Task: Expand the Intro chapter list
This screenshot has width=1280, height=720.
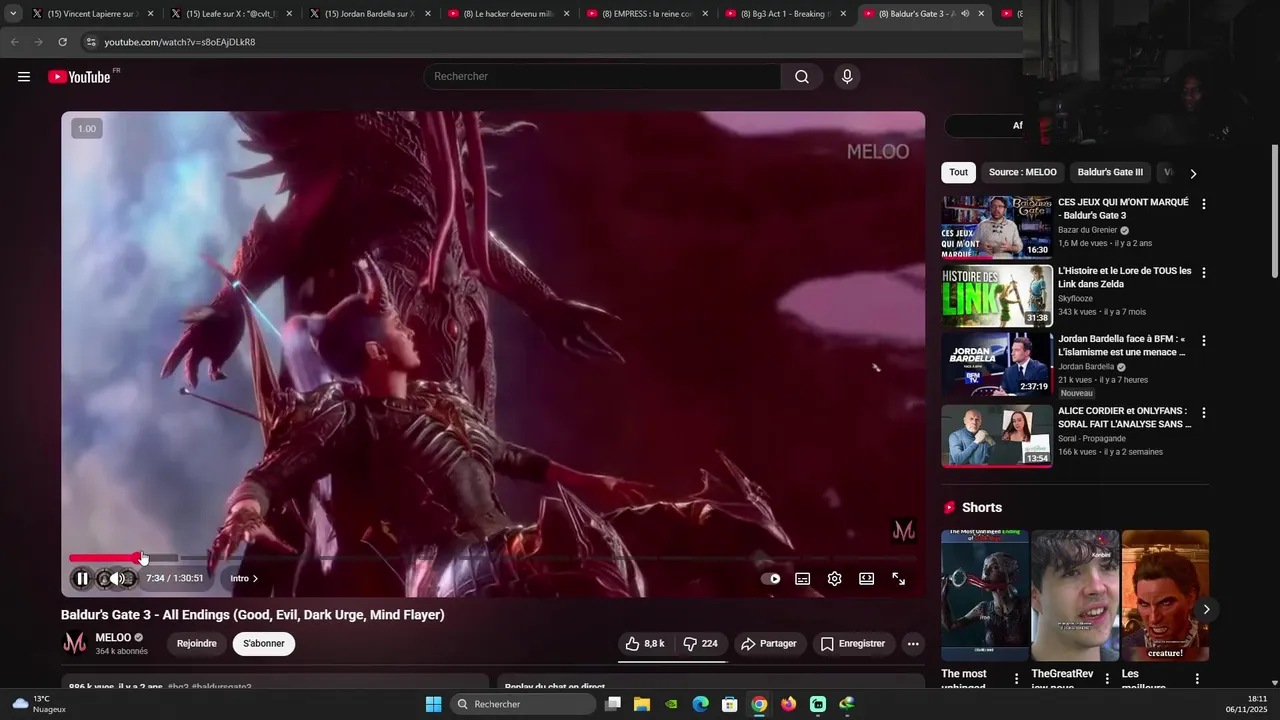Action: [244, 578]
